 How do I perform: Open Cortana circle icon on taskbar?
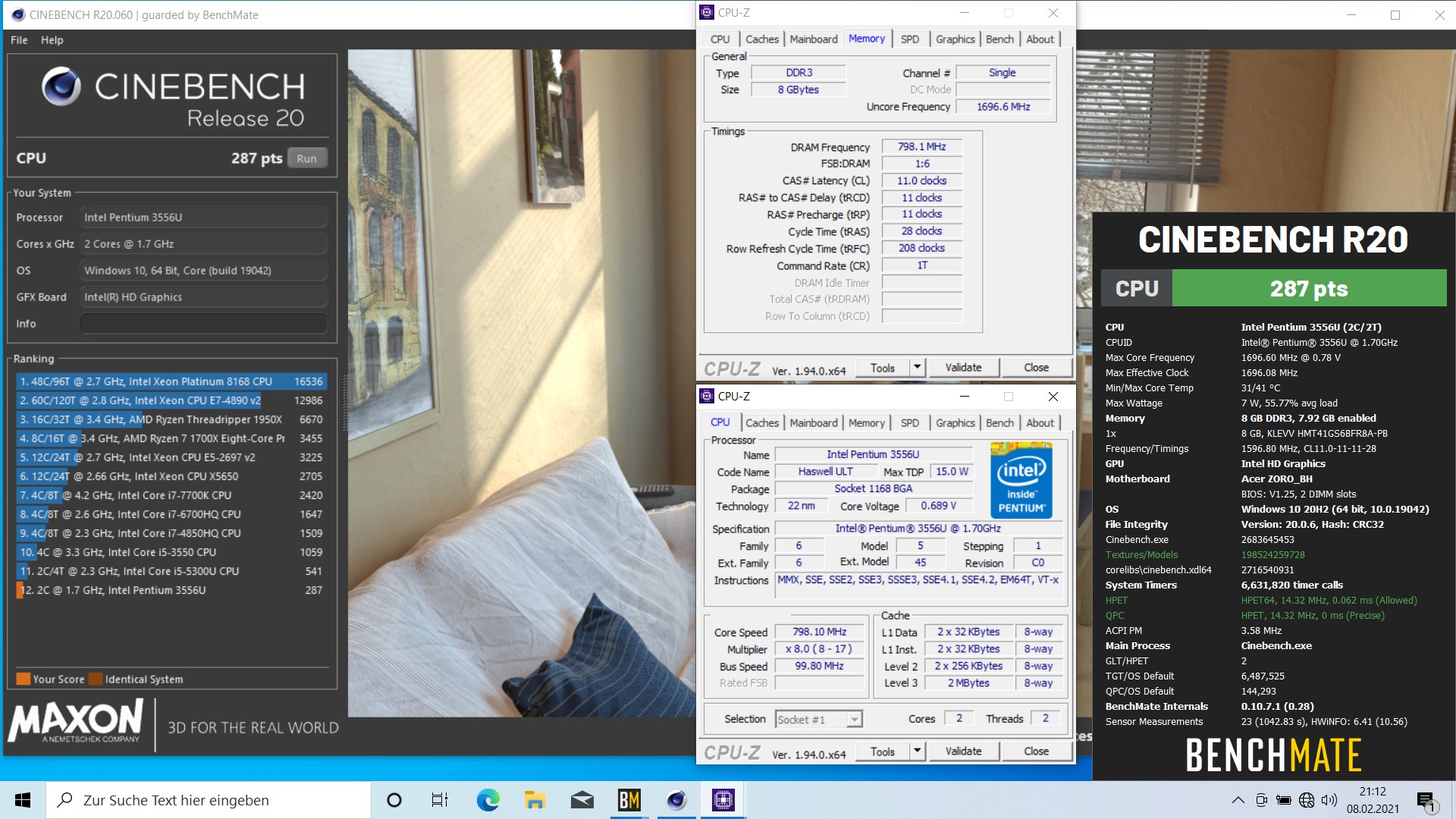[x=394, y=800]
